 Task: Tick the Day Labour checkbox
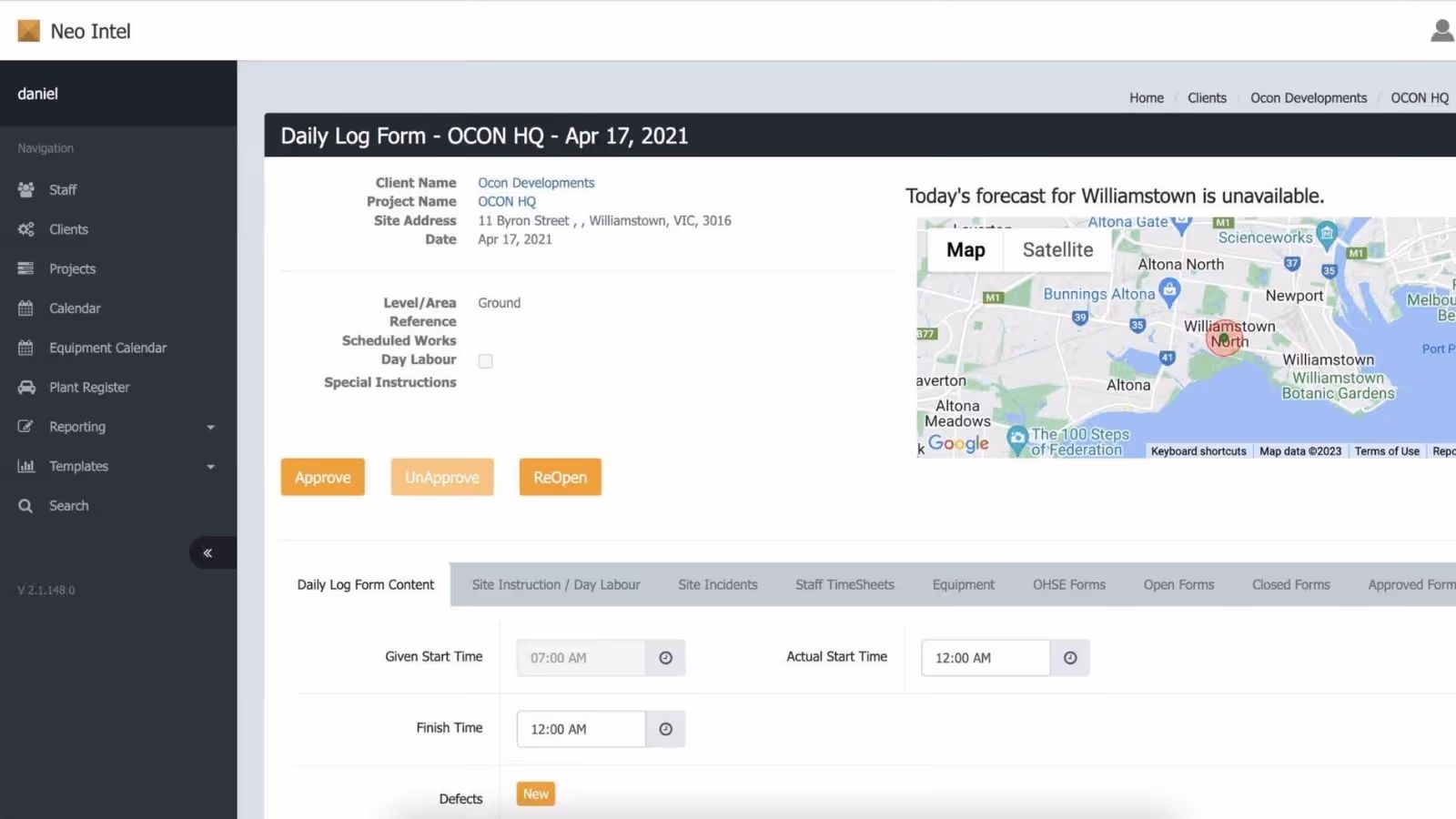pyautogui.click(x=485, y=360)
